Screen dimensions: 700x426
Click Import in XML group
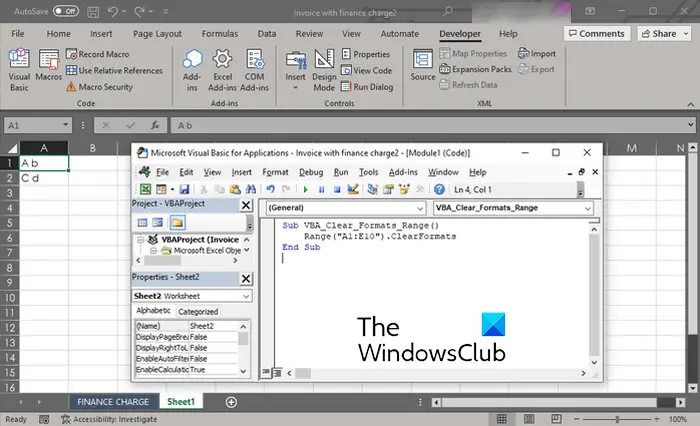tap(537, 54)
